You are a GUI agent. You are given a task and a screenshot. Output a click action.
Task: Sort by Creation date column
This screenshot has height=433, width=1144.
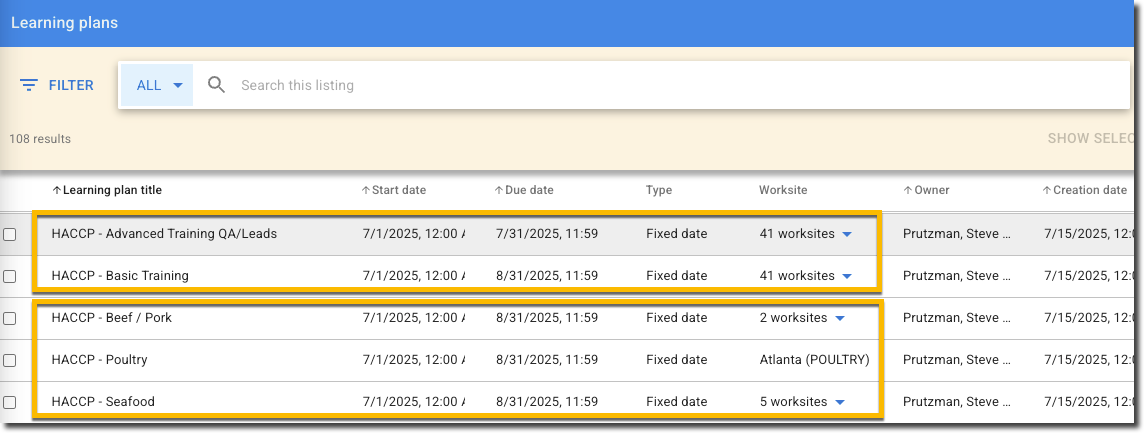tap(1084, 190)
